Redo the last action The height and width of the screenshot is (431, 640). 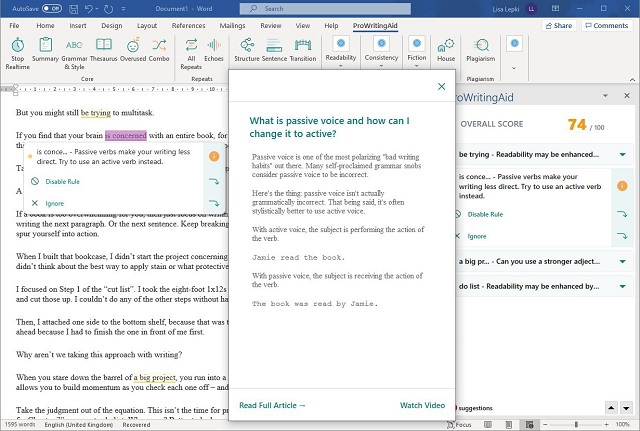click(108, 9)
